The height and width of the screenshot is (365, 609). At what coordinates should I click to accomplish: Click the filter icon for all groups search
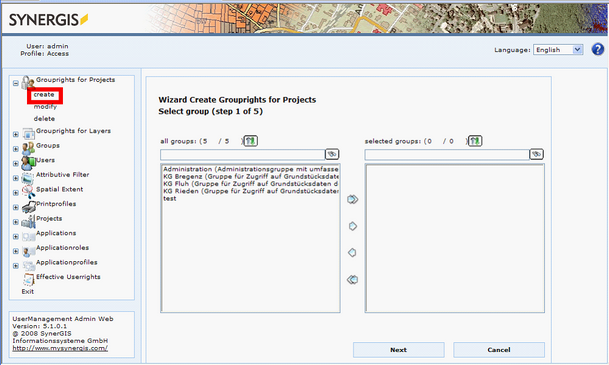[x=332, y=155]
